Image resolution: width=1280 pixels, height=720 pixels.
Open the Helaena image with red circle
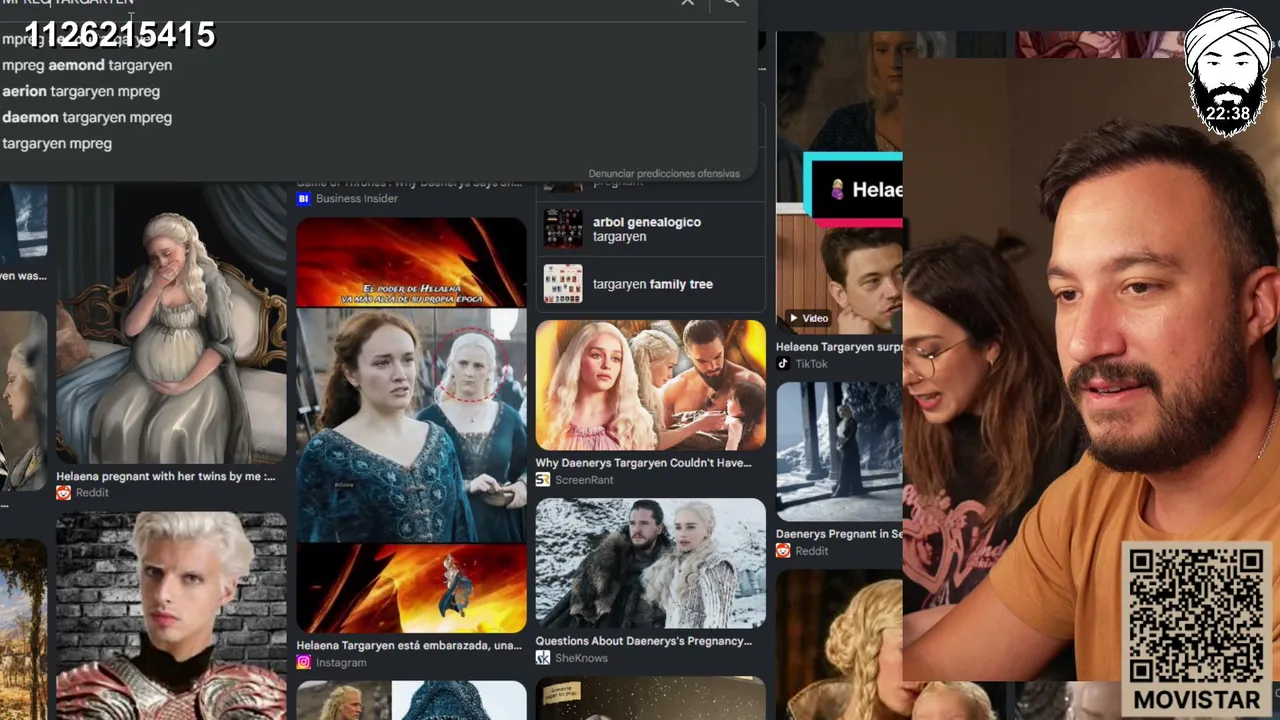(411, 426)
